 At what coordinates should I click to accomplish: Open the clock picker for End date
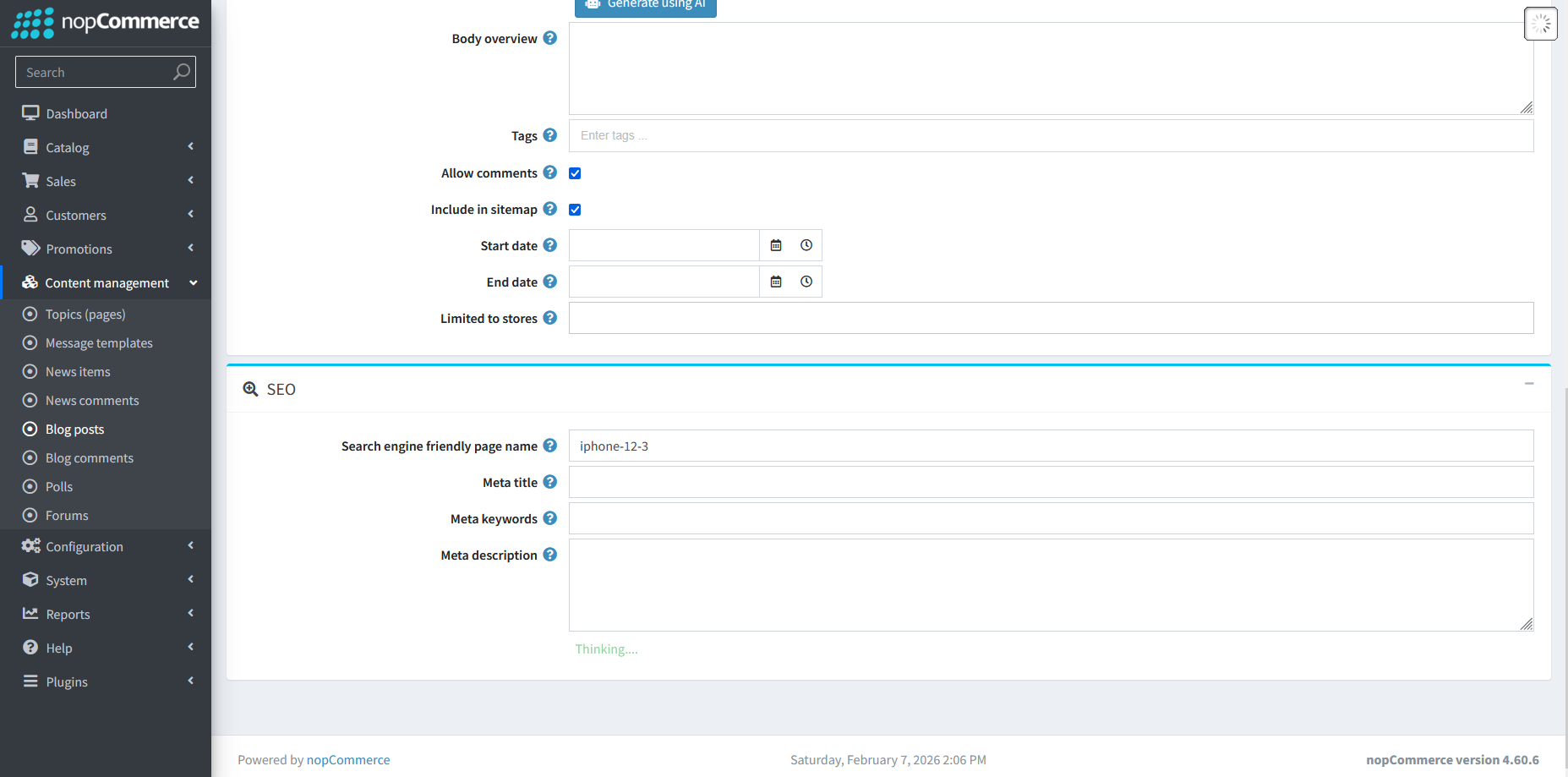tap(806, 281)
